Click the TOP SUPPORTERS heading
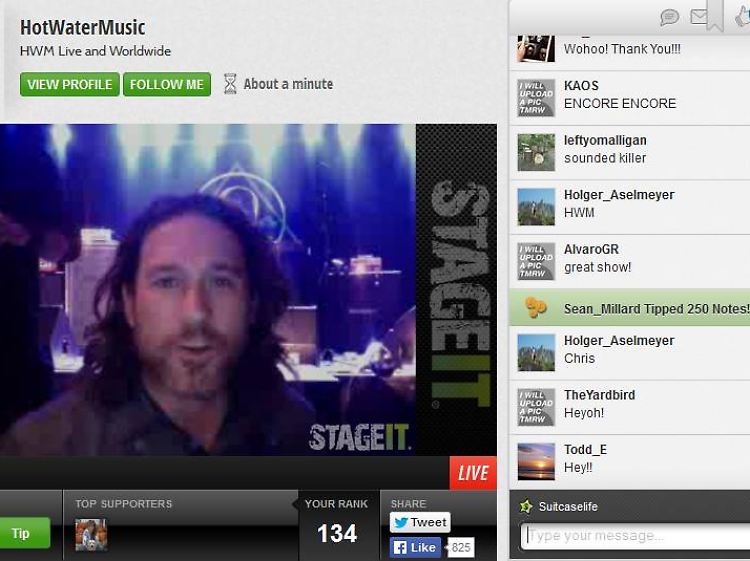 [123, 504]
